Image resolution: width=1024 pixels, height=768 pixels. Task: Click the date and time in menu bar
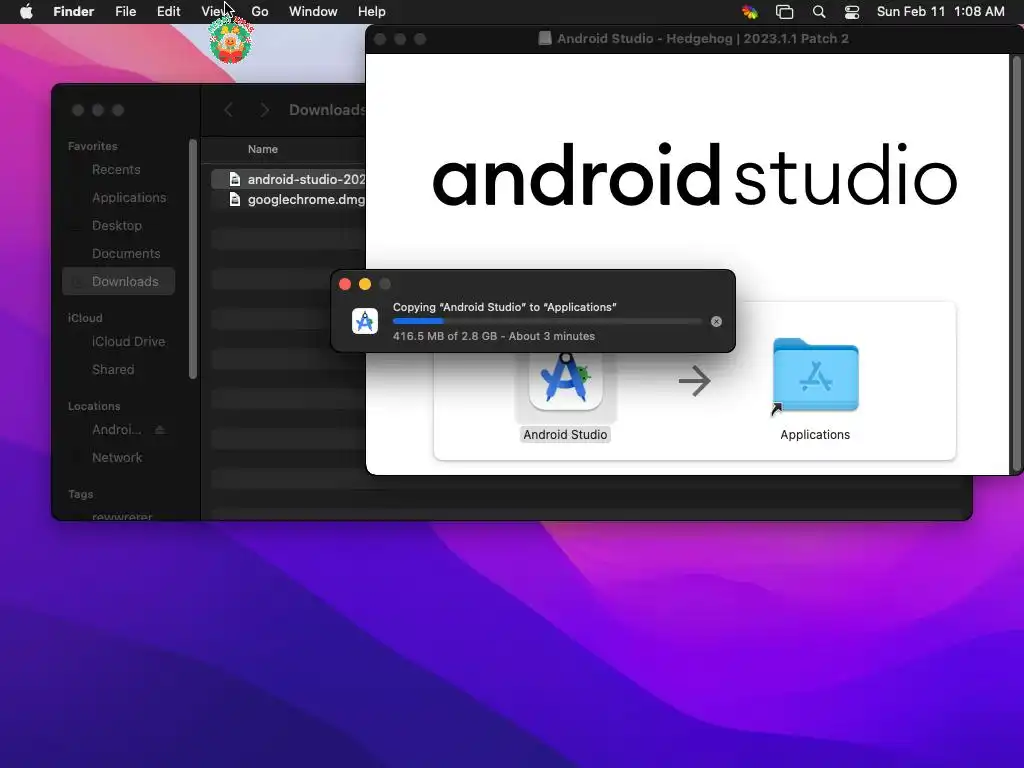[x=940, y=12]
